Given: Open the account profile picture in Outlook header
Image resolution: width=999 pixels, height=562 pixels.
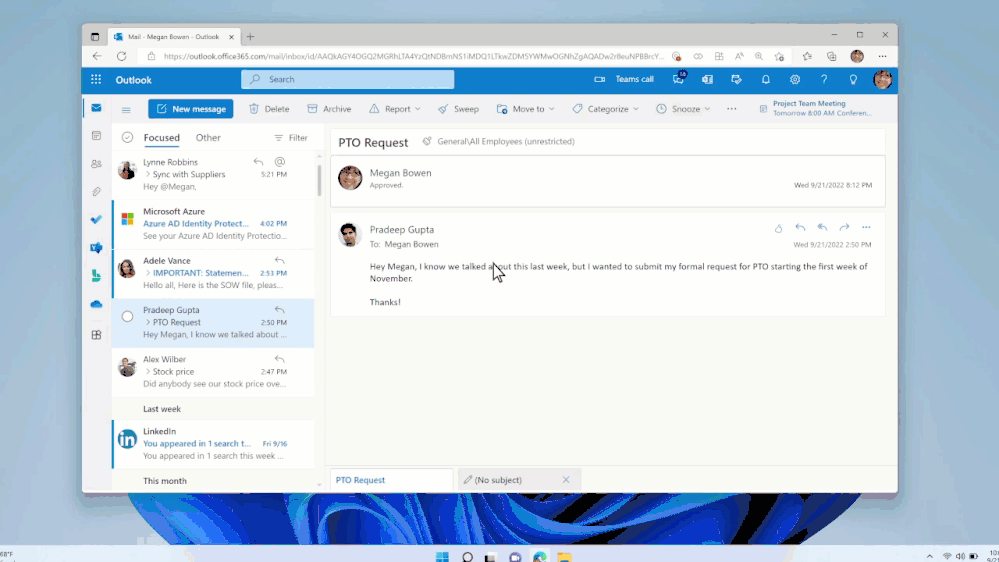Looking at the screenshot, I should pos(882,80).
